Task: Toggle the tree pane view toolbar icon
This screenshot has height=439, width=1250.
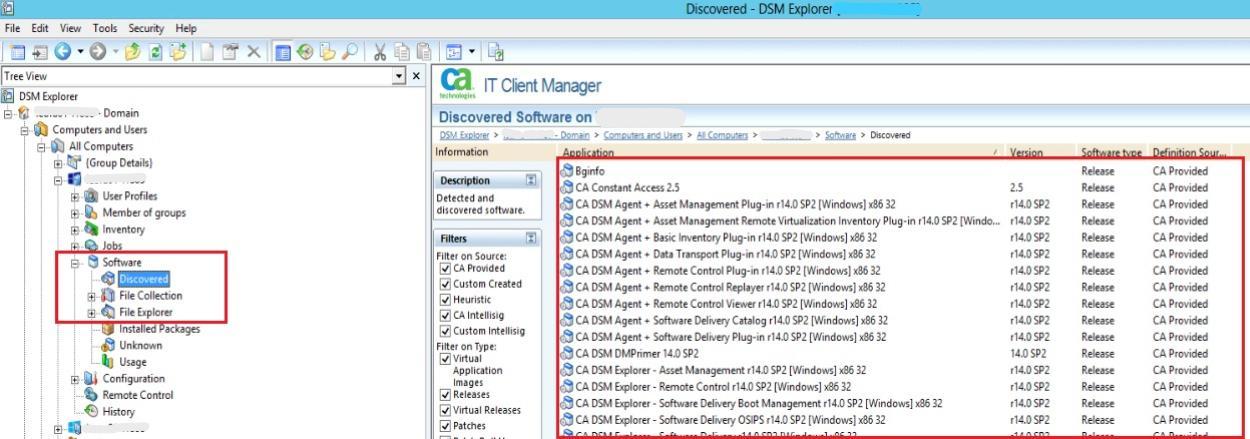Action: pos(285,51)
